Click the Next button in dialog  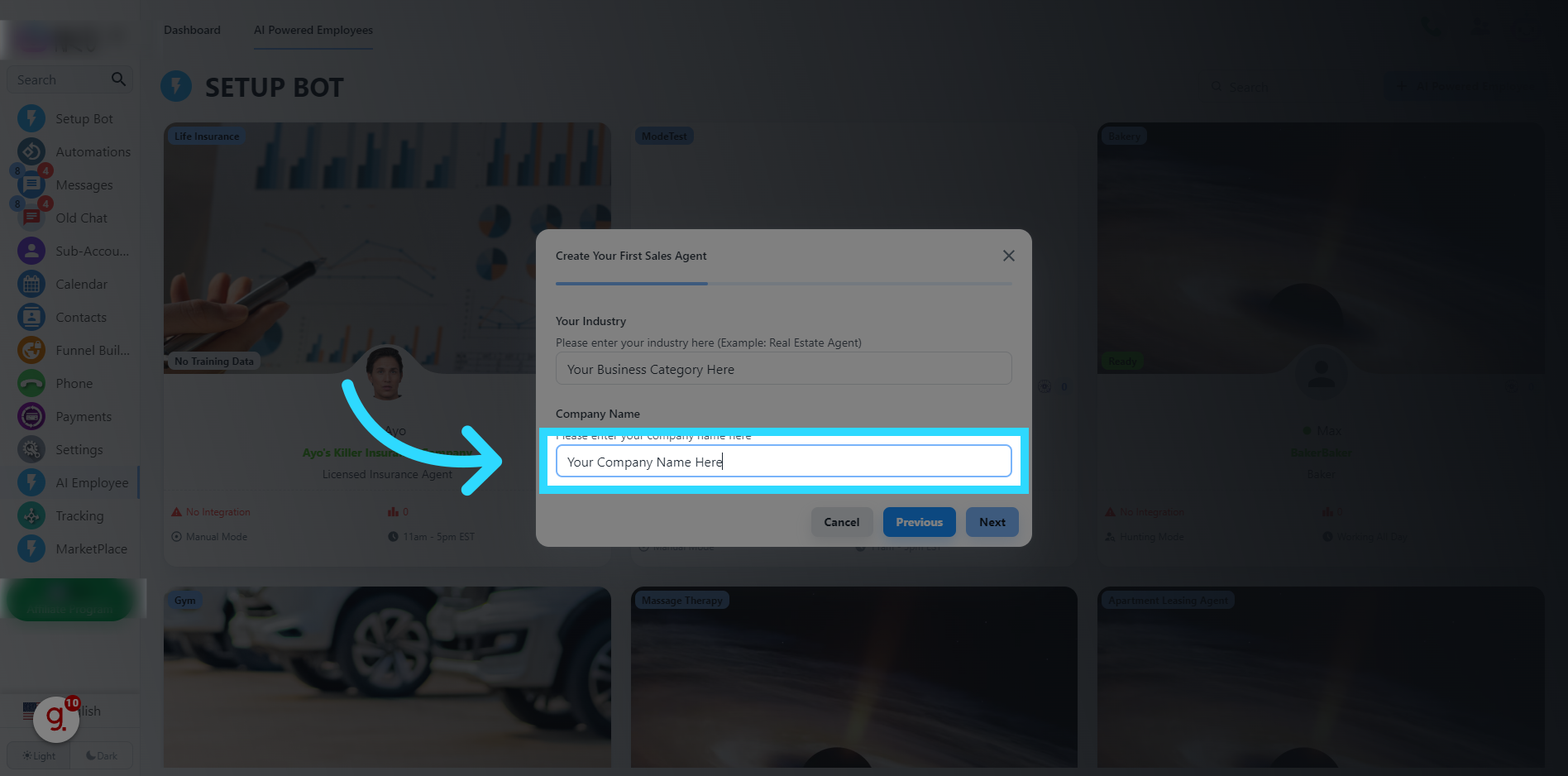point(992,522)
